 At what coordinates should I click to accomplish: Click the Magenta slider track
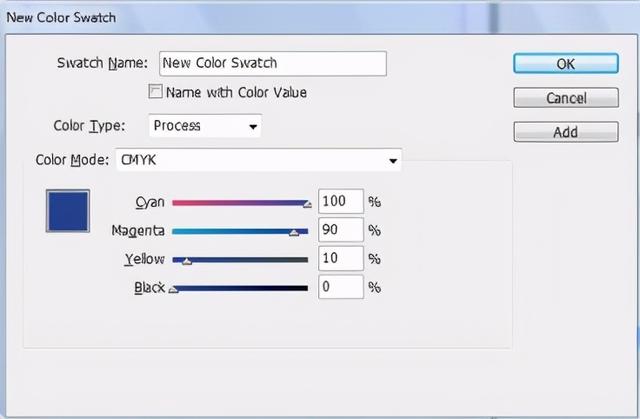(x=240, y=231)
